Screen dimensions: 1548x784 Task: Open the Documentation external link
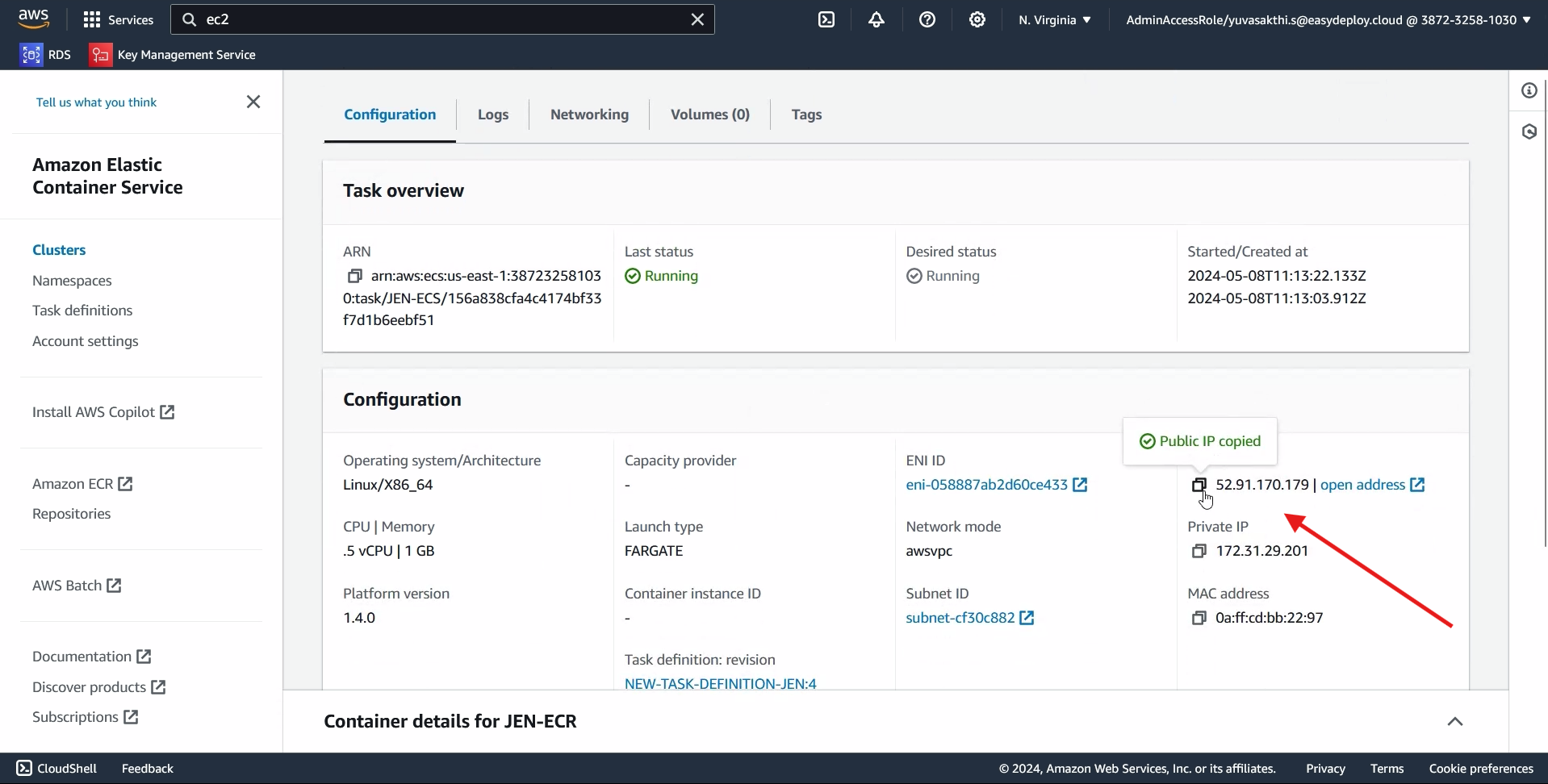pos(92,657)
